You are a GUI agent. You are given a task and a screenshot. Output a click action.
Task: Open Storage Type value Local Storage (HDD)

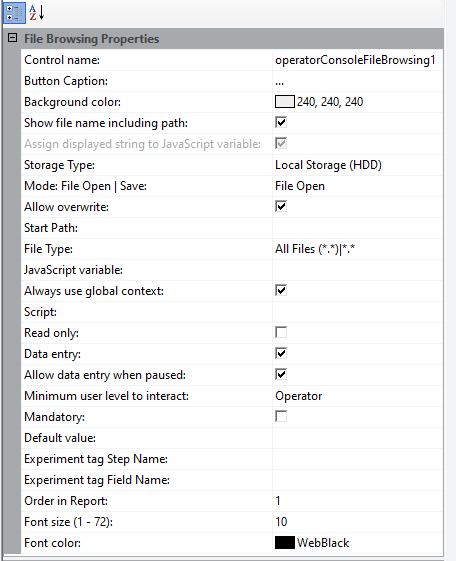click(357, 165)
